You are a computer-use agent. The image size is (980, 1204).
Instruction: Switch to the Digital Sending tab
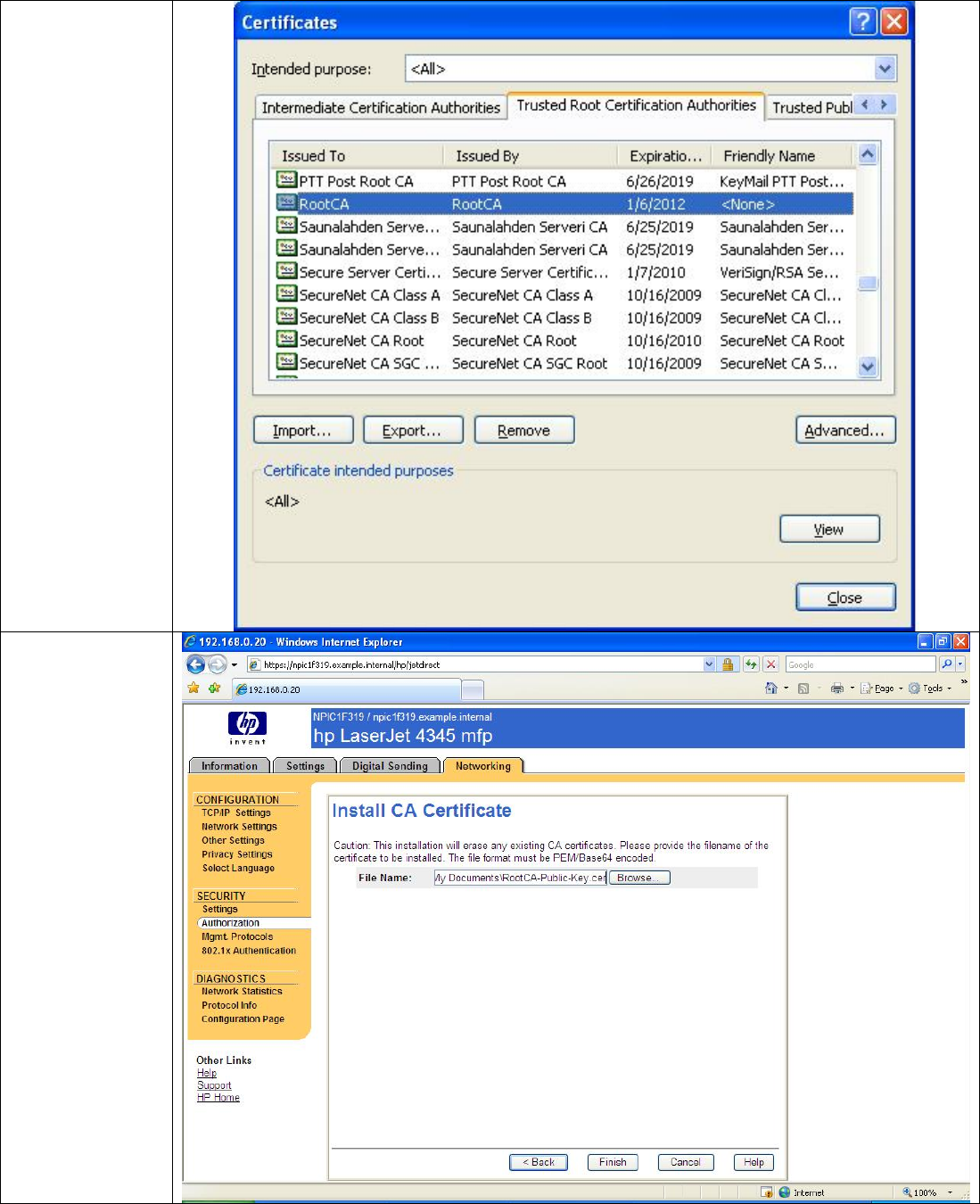click(390, 766)
